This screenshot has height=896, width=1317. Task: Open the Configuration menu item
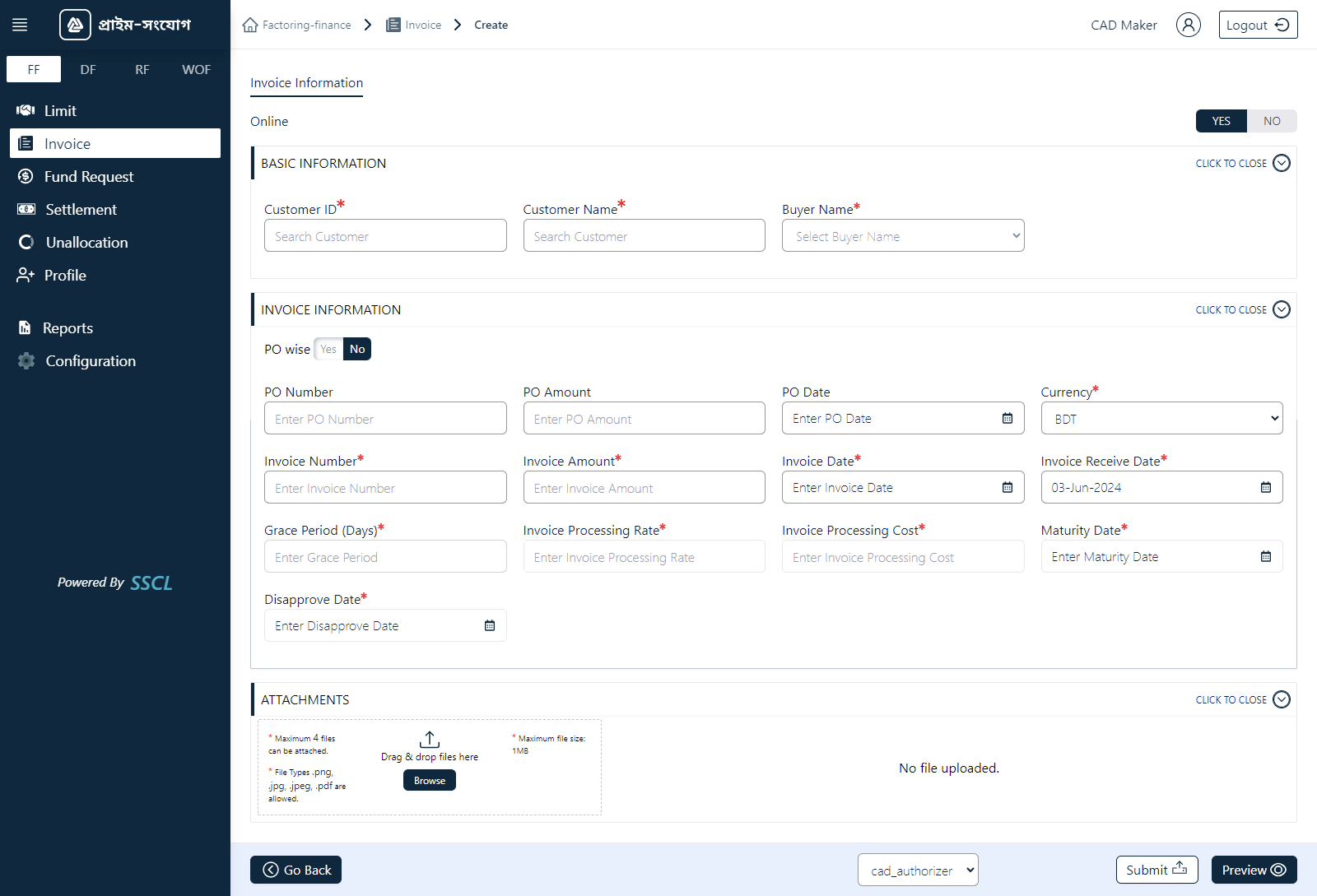click(x=115, y=360)
